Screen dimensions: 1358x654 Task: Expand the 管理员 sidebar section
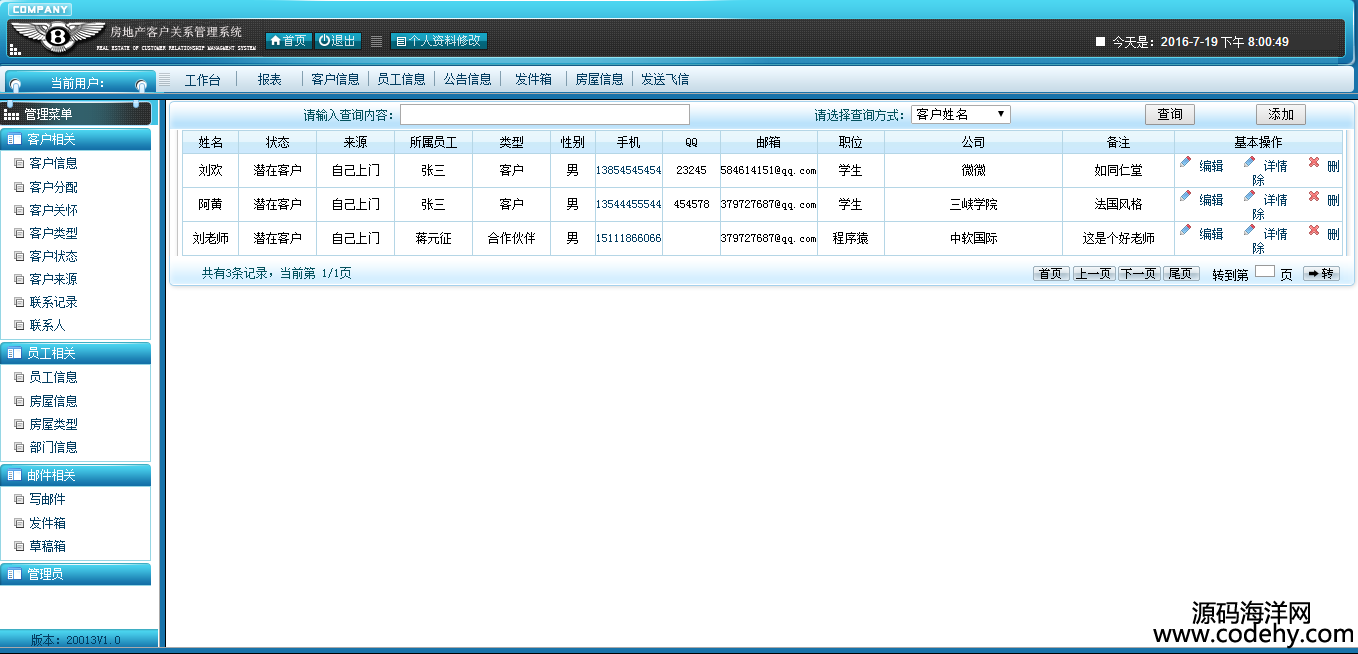pos(76,574)
